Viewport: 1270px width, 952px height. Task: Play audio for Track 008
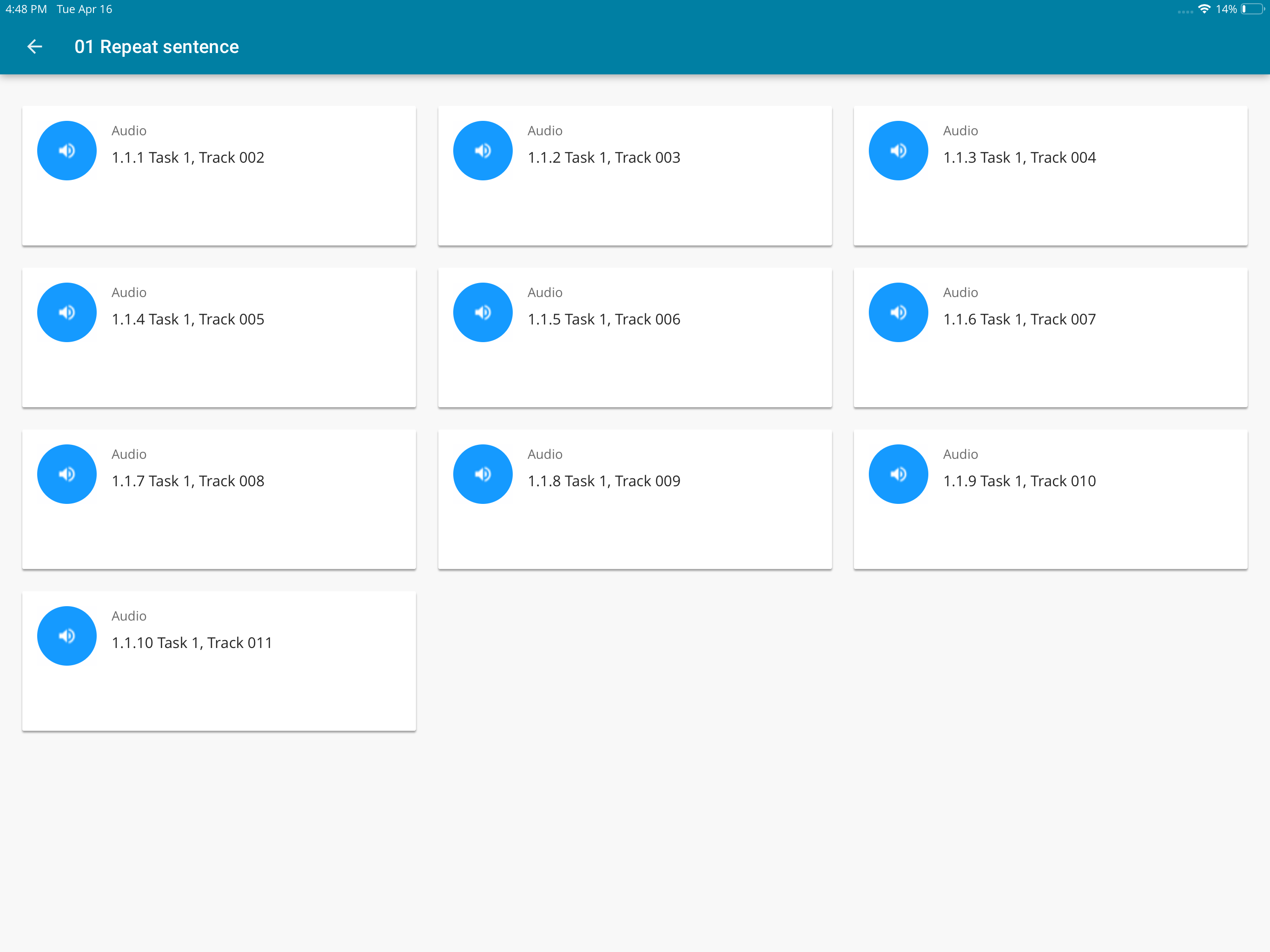tap(66, 474)
